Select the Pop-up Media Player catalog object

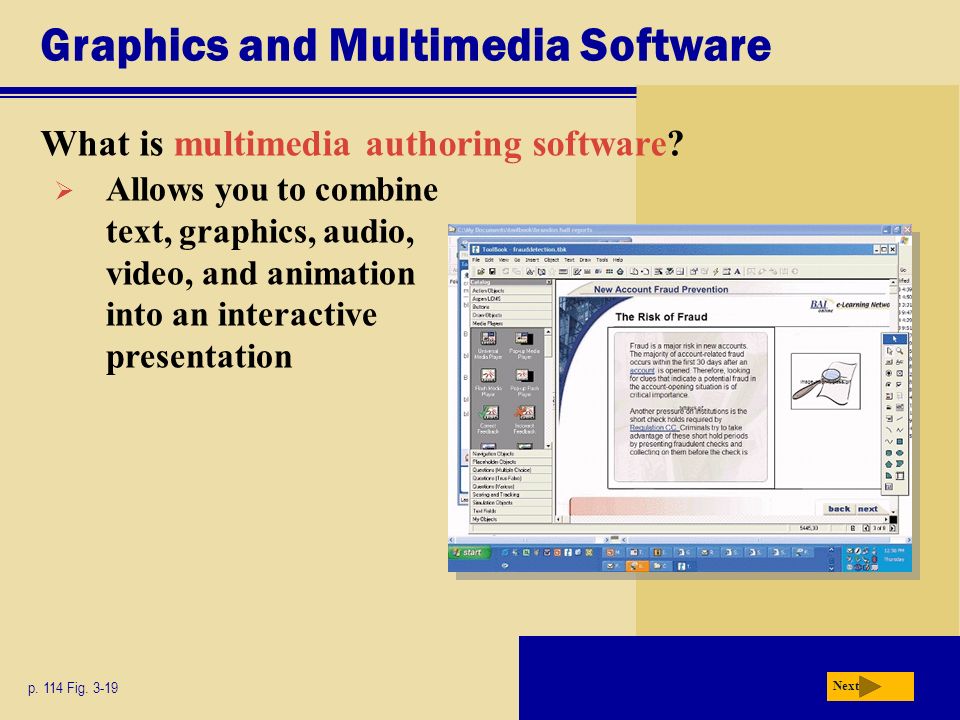(x=524, y=345)
